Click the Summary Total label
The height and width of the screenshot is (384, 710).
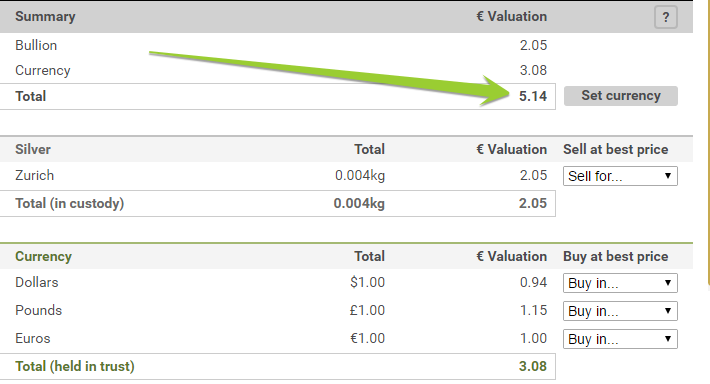pyautogui.click(x=30, y=96)
